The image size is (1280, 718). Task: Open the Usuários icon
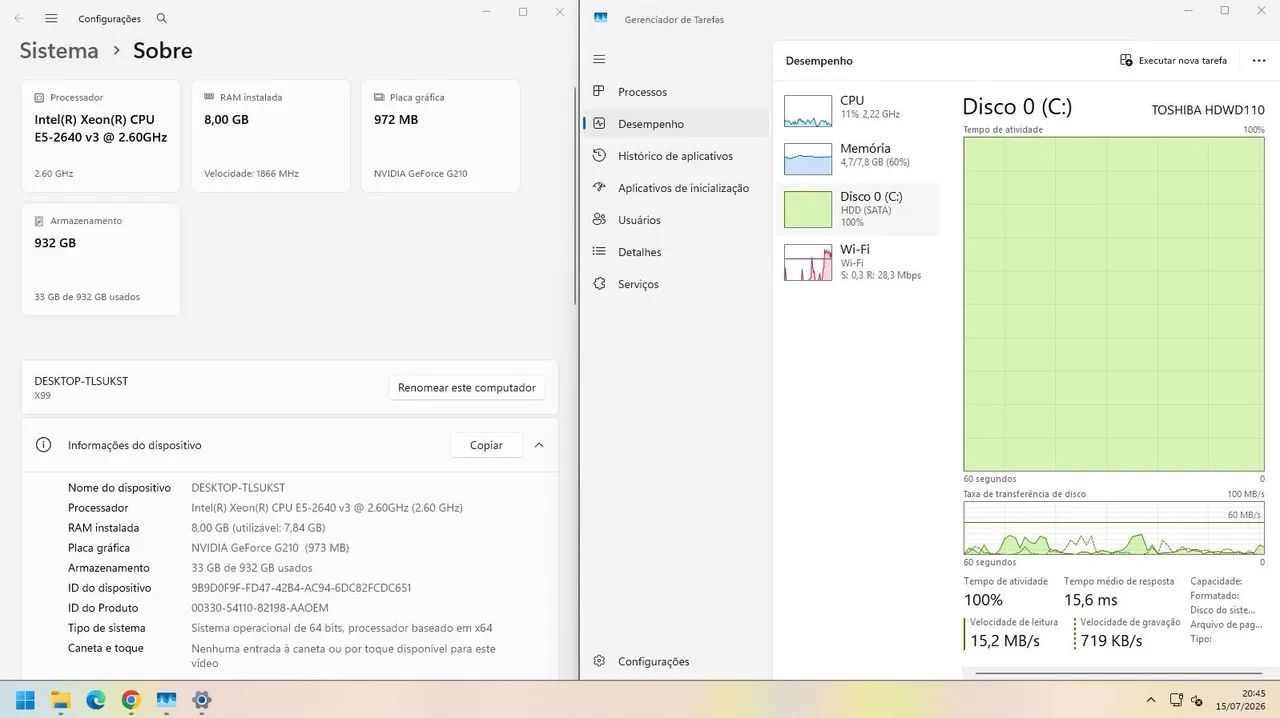599,220
